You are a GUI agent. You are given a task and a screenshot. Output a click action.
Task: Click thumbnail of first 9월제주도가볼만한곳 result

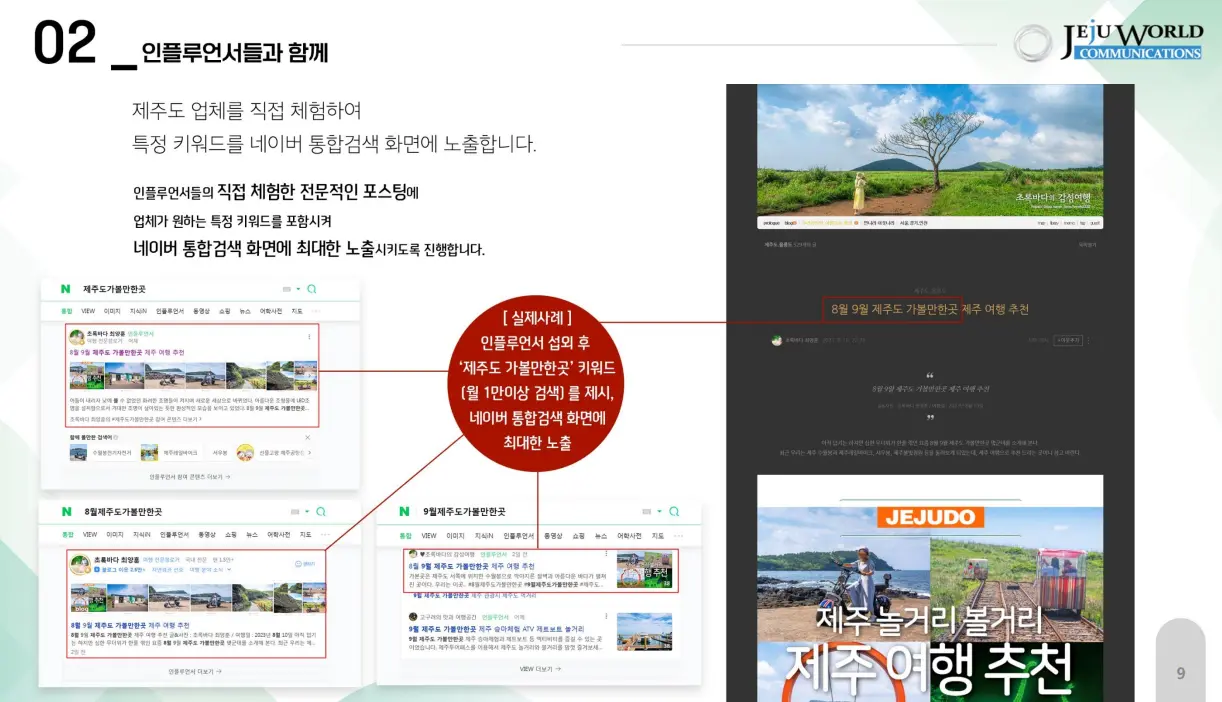[x=644, y=569]
